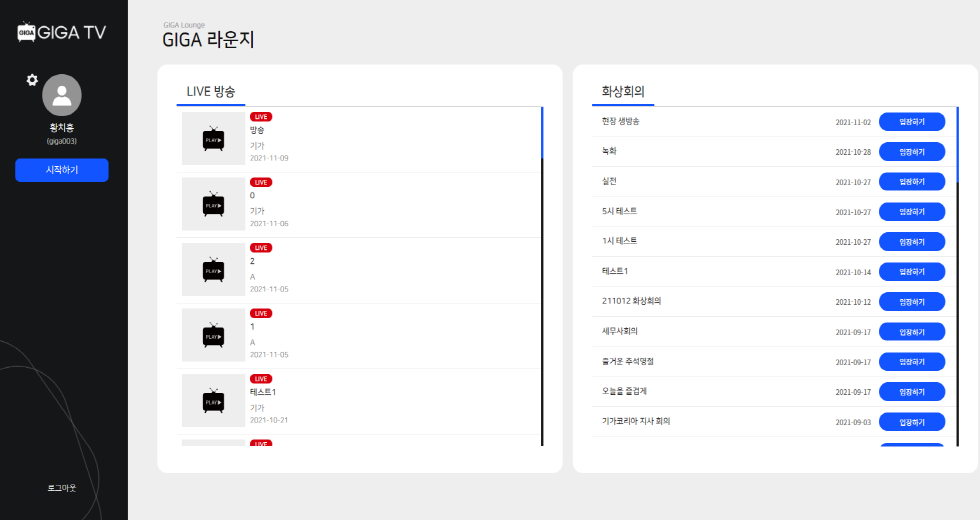Enter the '오늘을 즐겁게' meeting

click(x=912, y=392)
